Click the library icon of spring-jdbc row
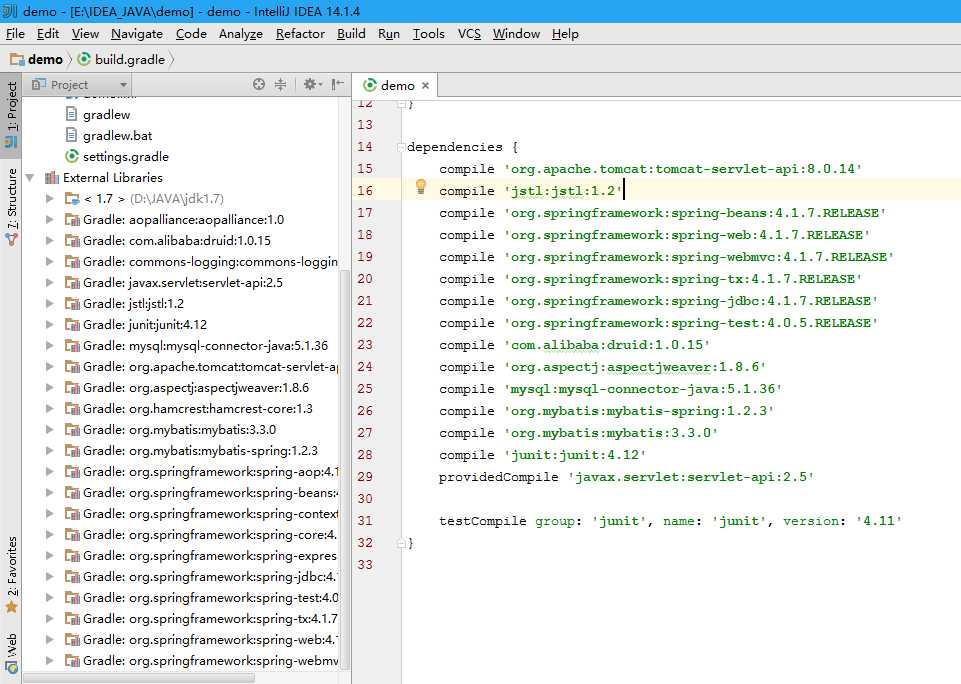 tap(72, 577)
